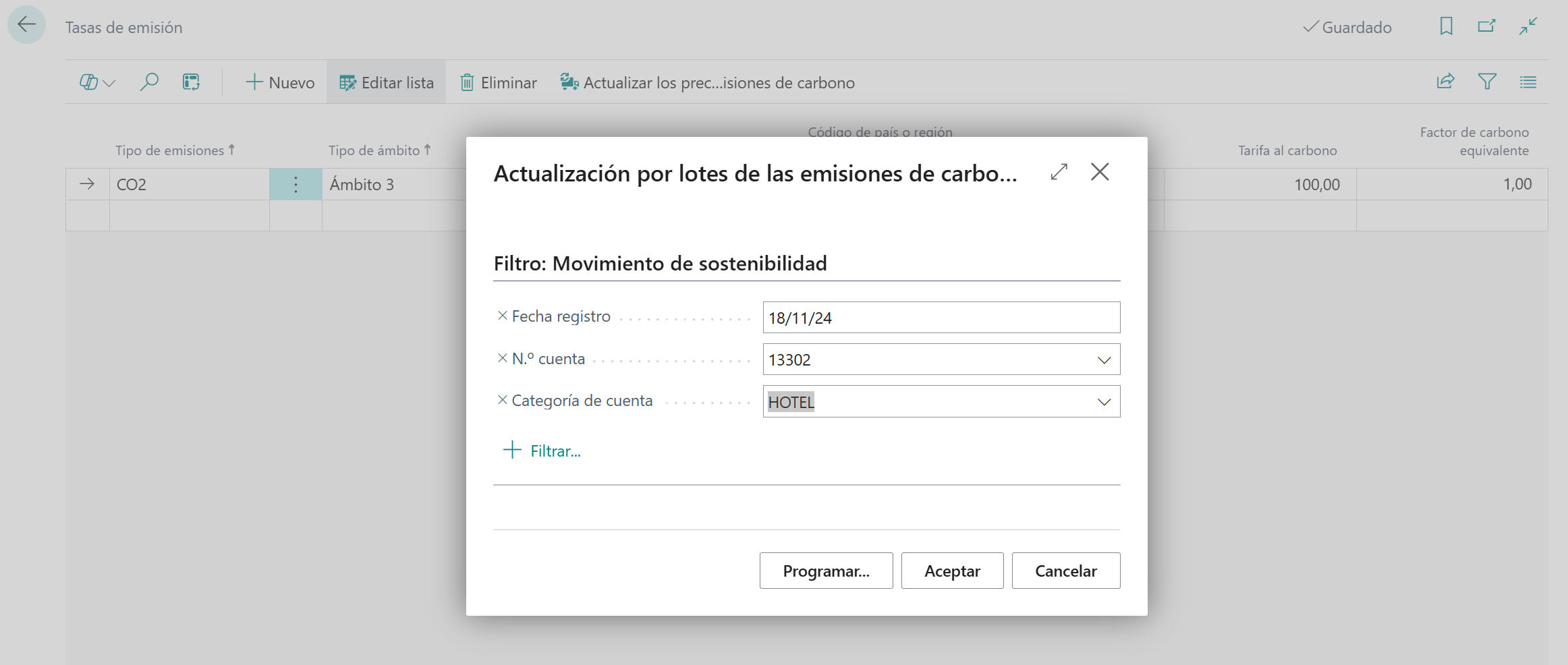Open page in new window icon
Screen dimensions: 1568x665
tap(1486, 26)
